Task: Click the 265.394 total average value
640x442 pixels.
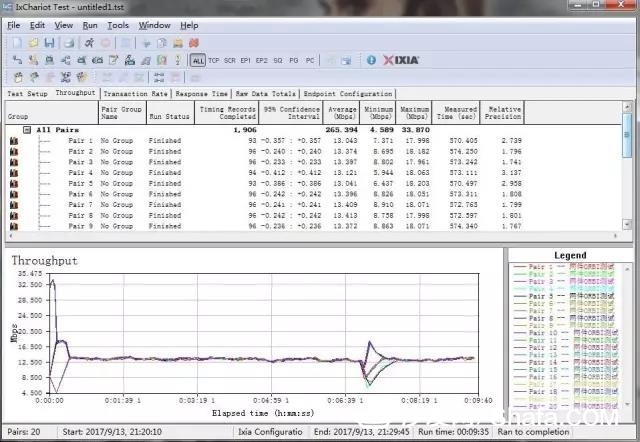Action: [x=342, y=130]
